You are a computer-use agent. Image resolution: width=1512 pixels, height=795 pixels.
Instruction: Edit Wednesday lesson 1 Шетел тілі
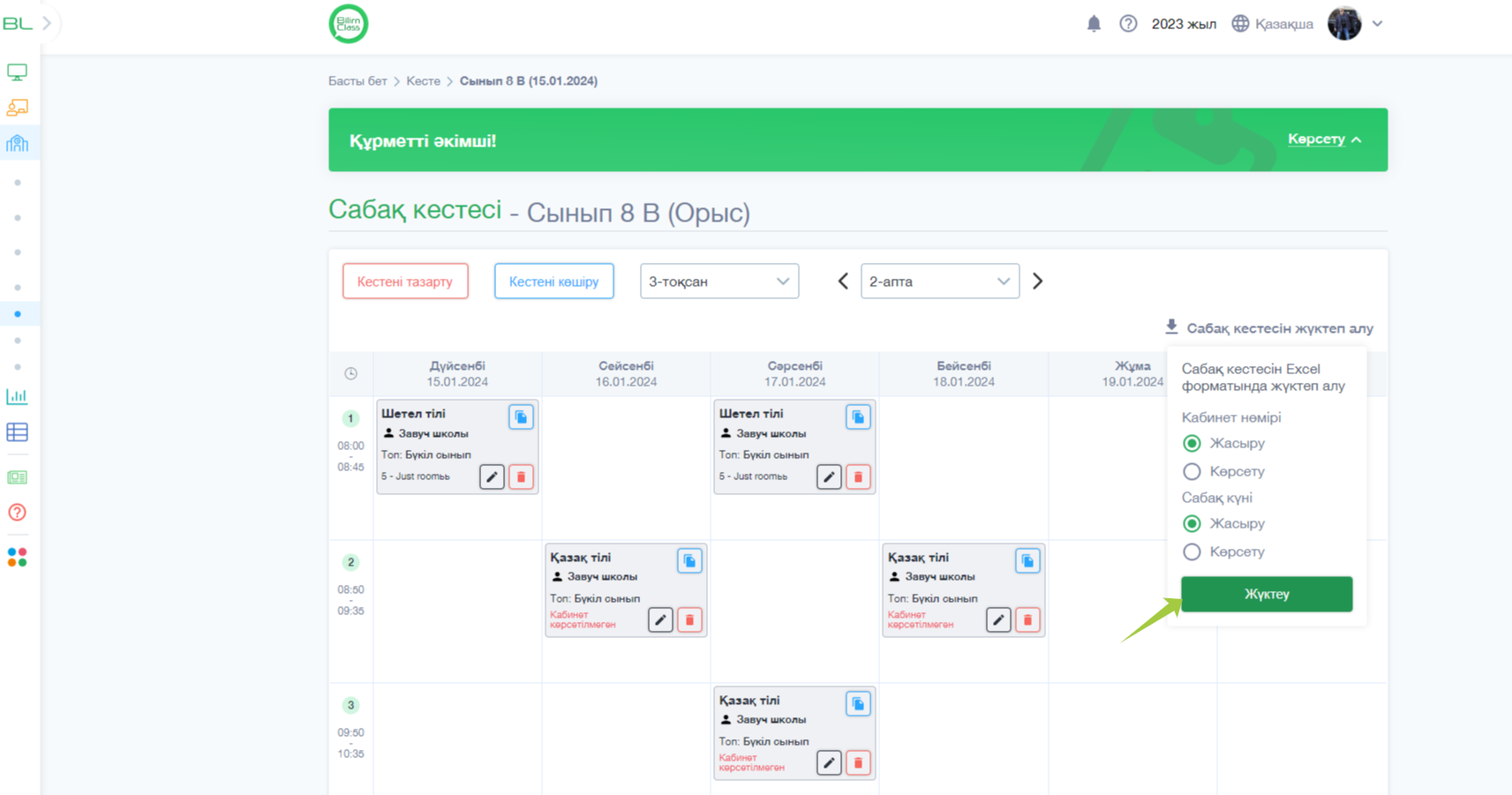[x=829, y=477]
